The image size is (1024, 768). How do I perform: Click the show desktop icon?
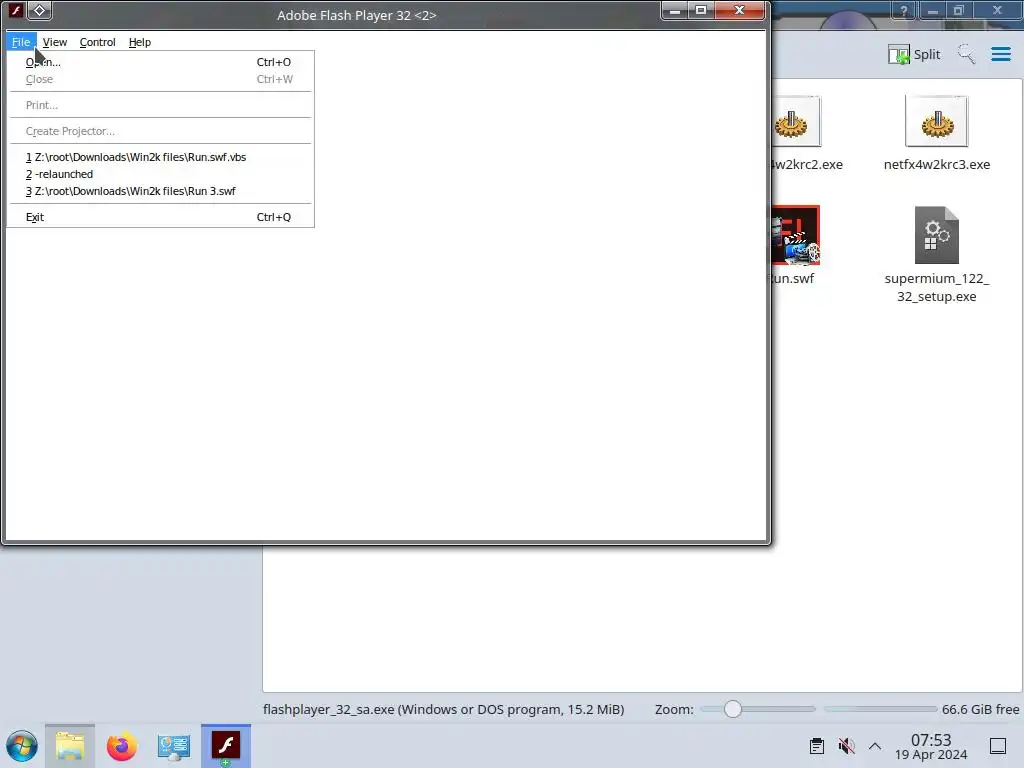pos(997,746)
